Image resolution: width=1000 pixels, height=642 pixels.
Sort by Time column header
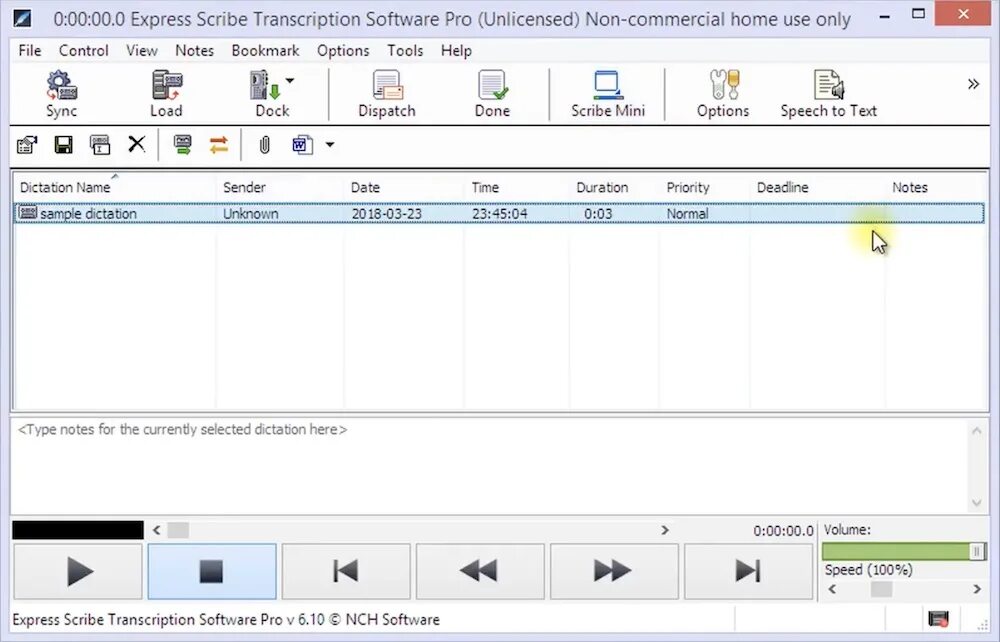point(517,187)
